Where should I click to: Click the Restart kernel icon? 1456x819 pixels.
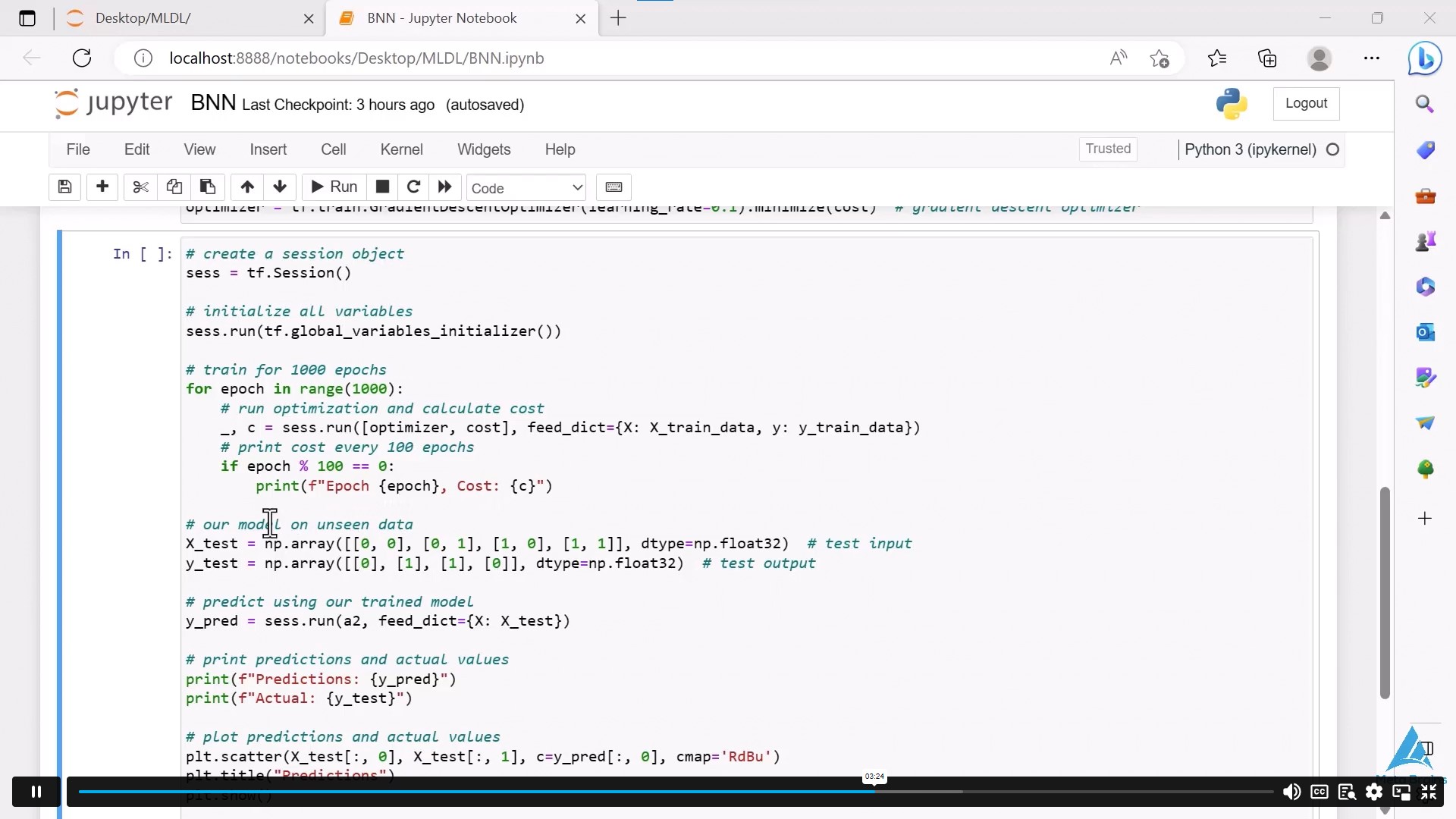[x=413, y=188]
